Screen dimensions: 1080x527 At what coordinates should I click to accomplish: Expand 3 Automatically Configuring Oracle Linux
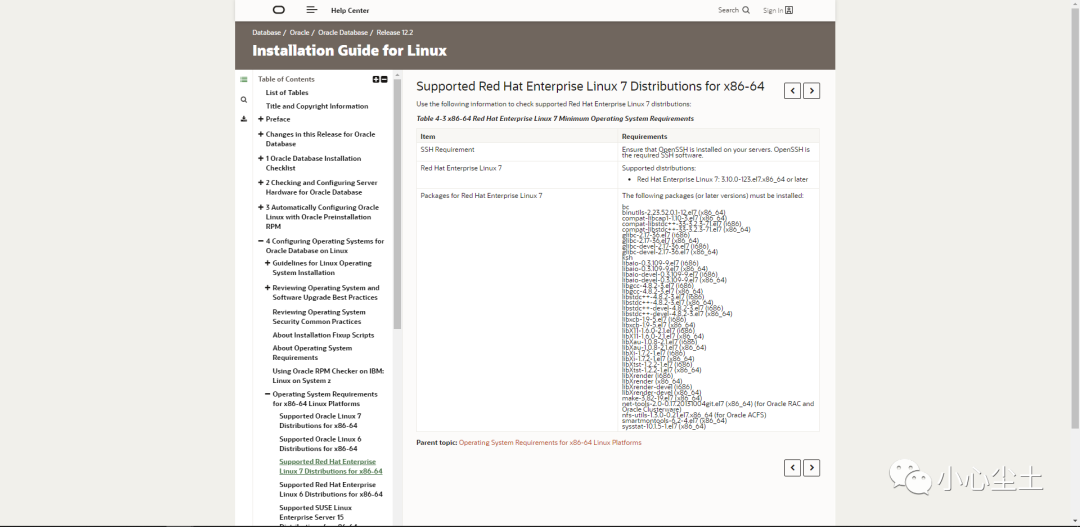click(261, 207)
